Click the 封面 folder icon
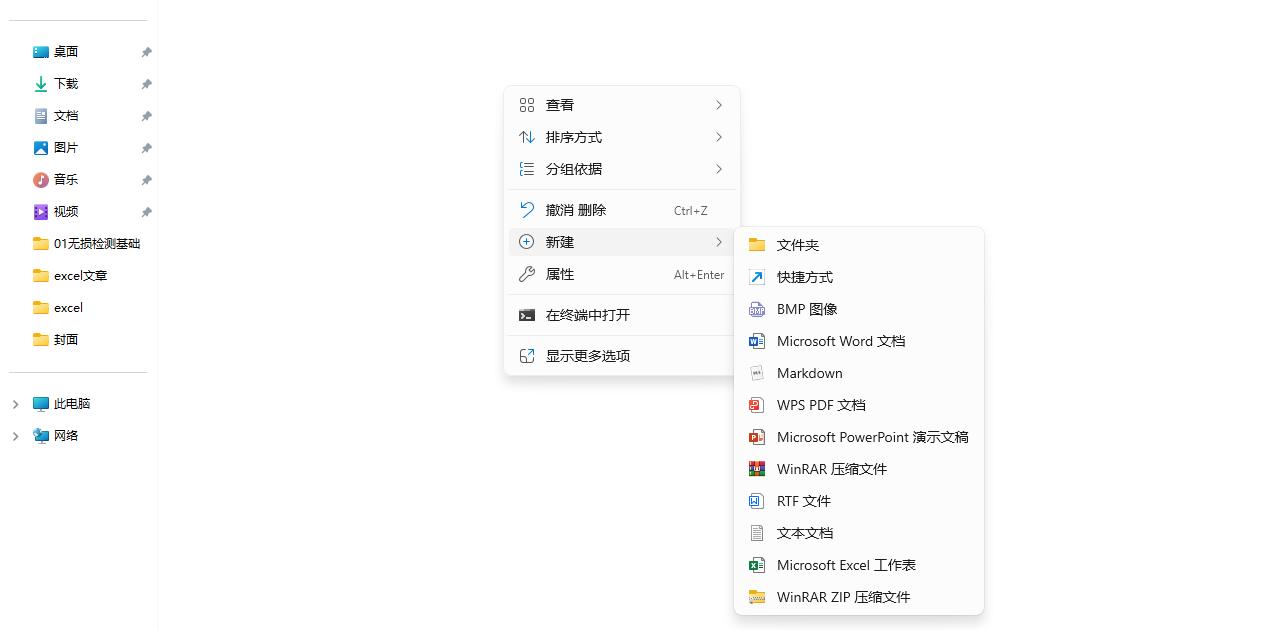 (41, 340)
